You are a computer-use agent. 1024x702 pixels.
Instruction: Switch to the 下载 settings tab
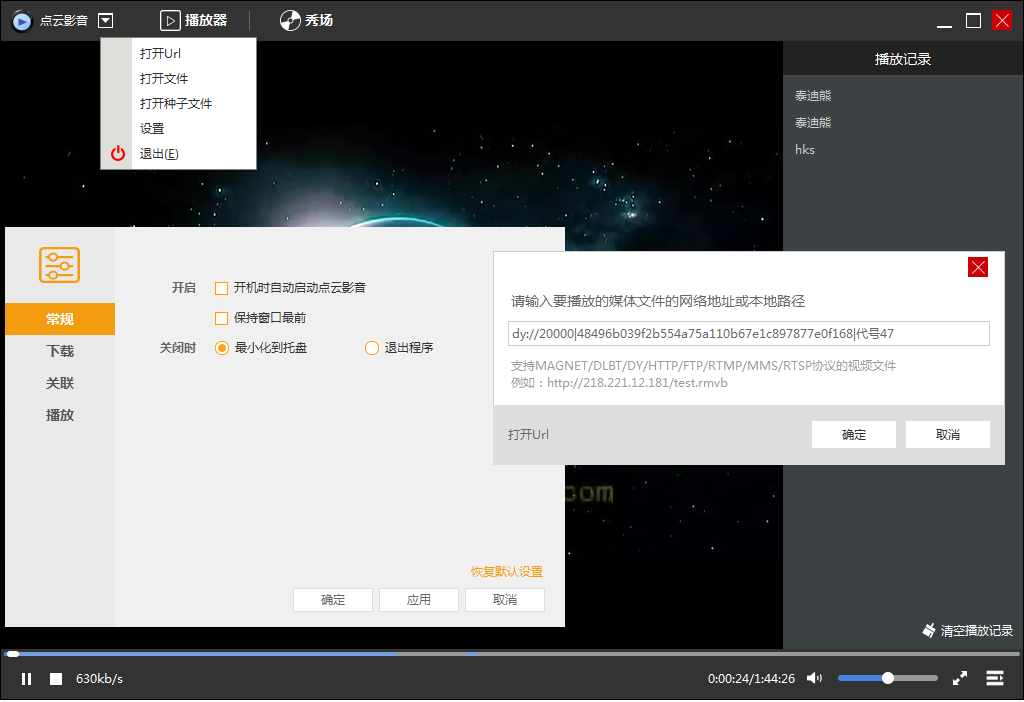[x=59, y=351]
